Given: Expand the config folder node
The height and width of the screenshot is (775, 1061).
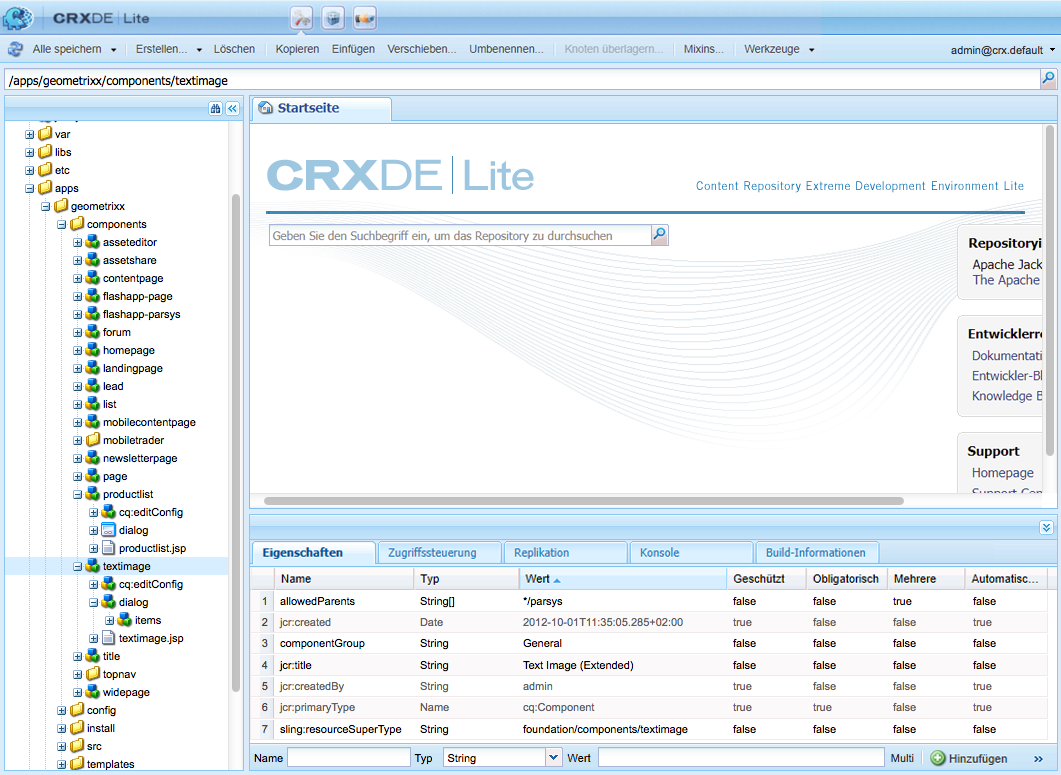Looking at the screenshot, I should [x=62, y=710].
